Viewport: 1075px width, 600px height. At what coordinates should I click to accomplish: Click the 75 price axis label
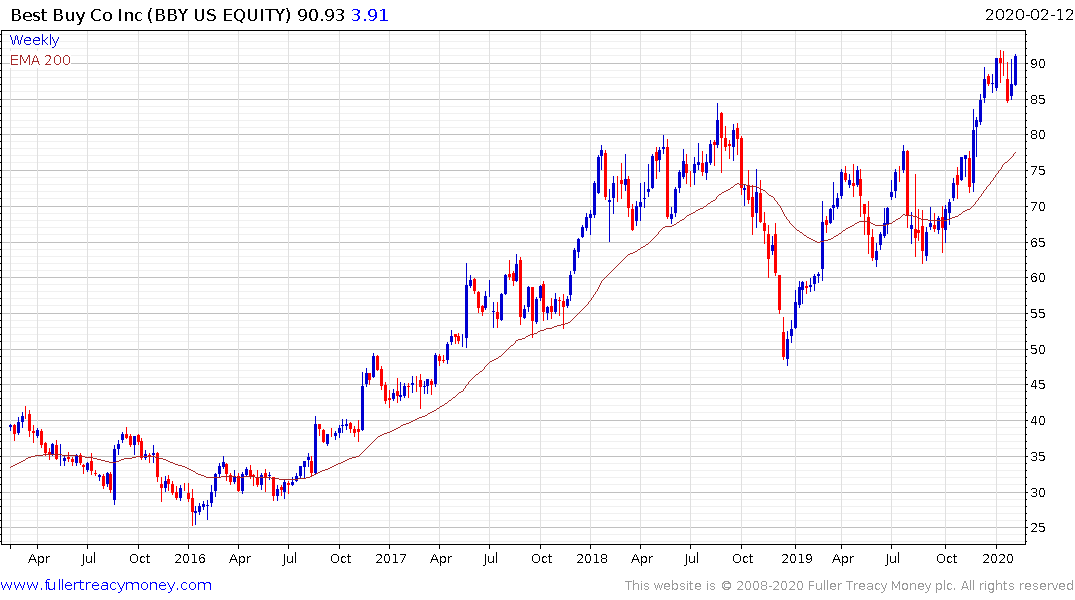1038,171
